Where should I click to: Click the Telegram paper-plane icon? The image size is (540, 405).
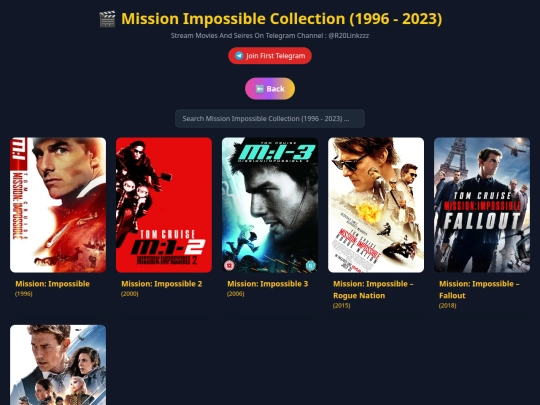239,56
